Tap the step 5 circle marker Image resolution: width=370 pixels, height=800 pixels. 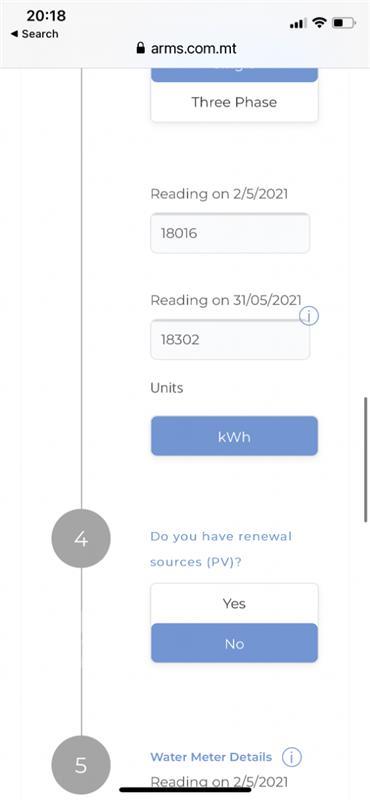point(81,765)
